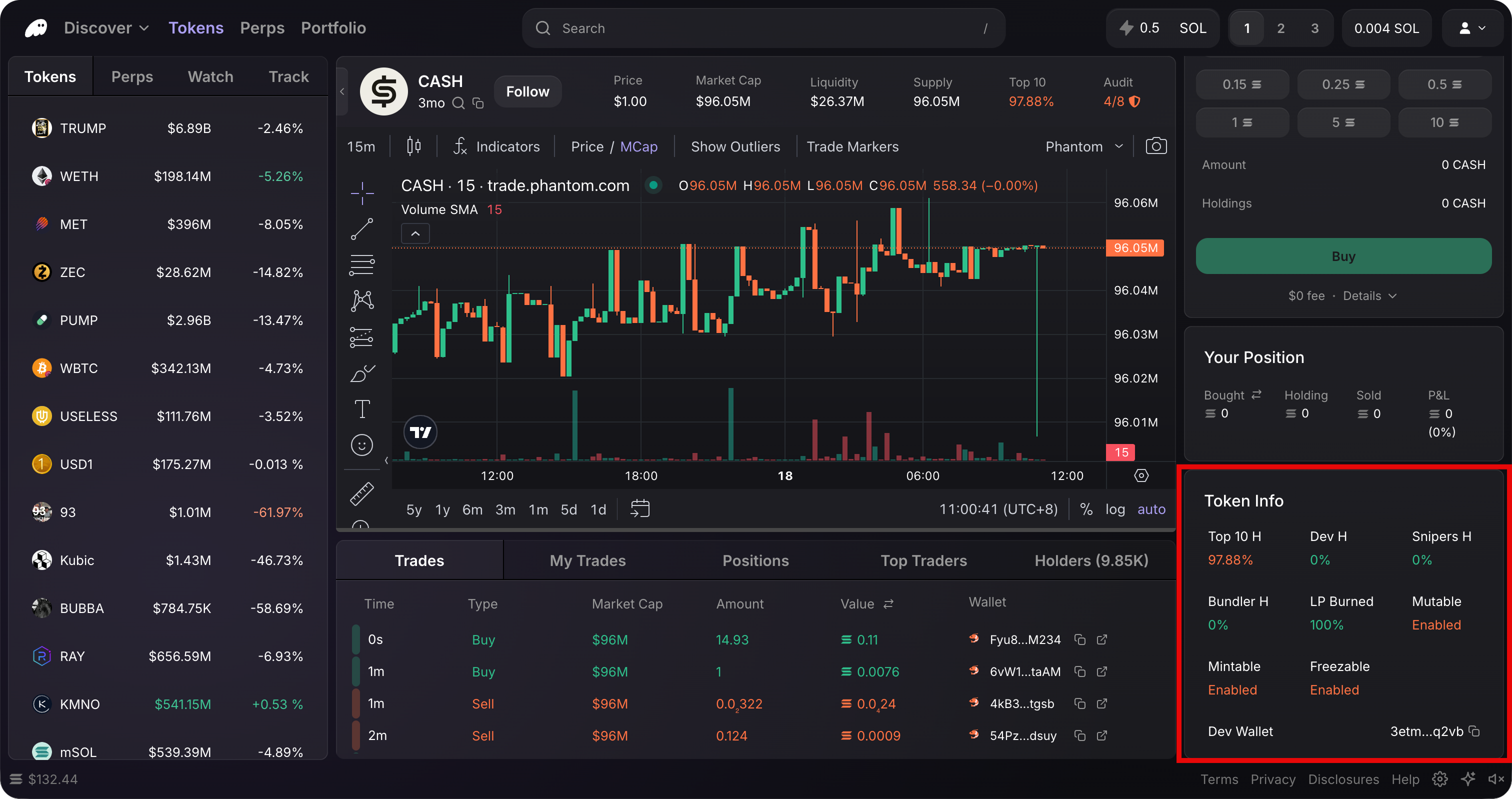Viewport: 1512px width, 799px height.
Task: Click inside the Search field
Action: [704, 27]
